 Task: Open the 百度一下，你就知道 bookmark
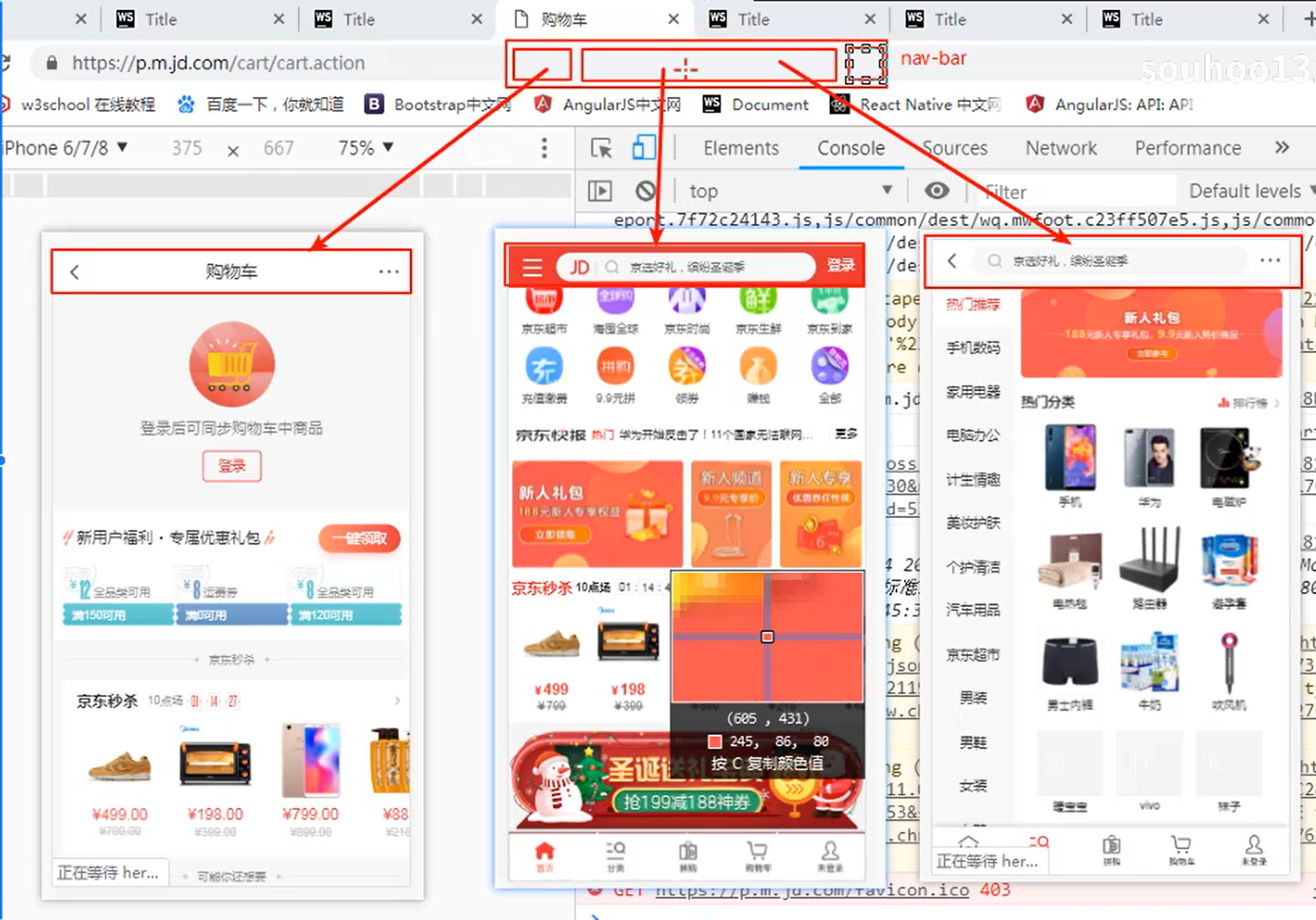click(261, 105)
